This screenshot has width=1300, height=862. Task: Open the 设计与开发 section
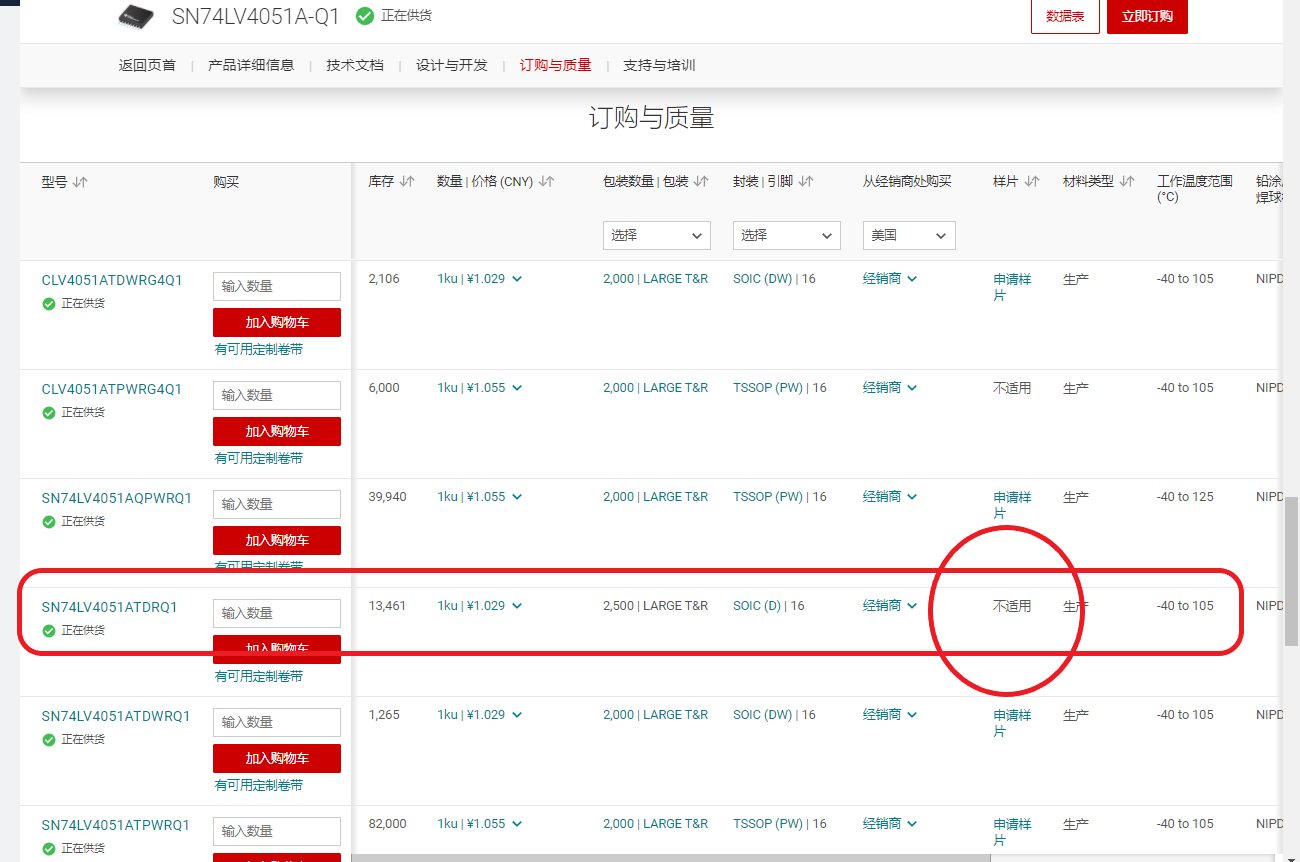[x=452, y=65]
